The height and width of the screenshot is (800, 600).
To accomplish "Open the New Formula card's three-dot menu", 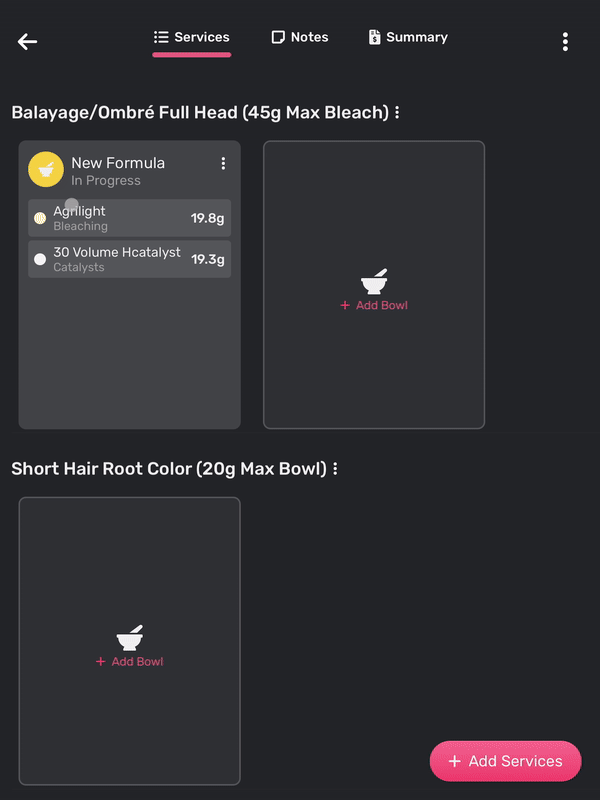I will [x=223, y=163].
